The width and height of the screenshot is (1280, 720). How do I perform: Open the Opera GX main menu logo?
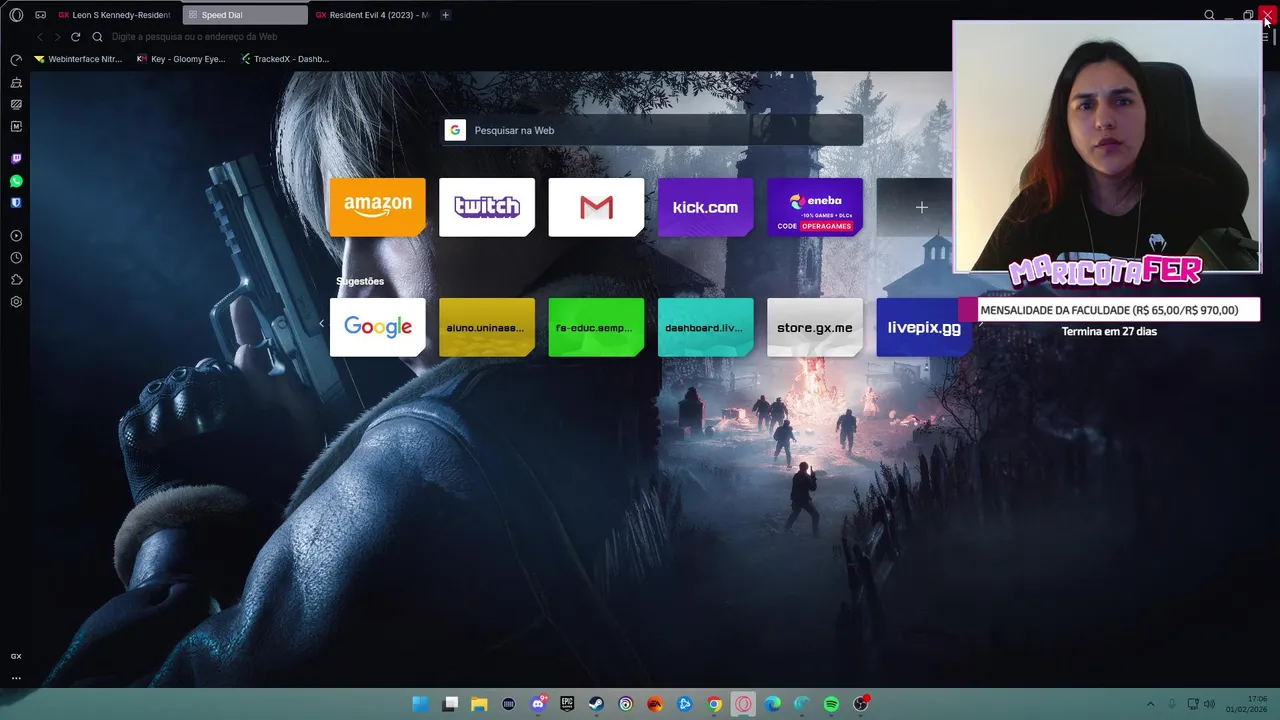click(x=16, y=15)
